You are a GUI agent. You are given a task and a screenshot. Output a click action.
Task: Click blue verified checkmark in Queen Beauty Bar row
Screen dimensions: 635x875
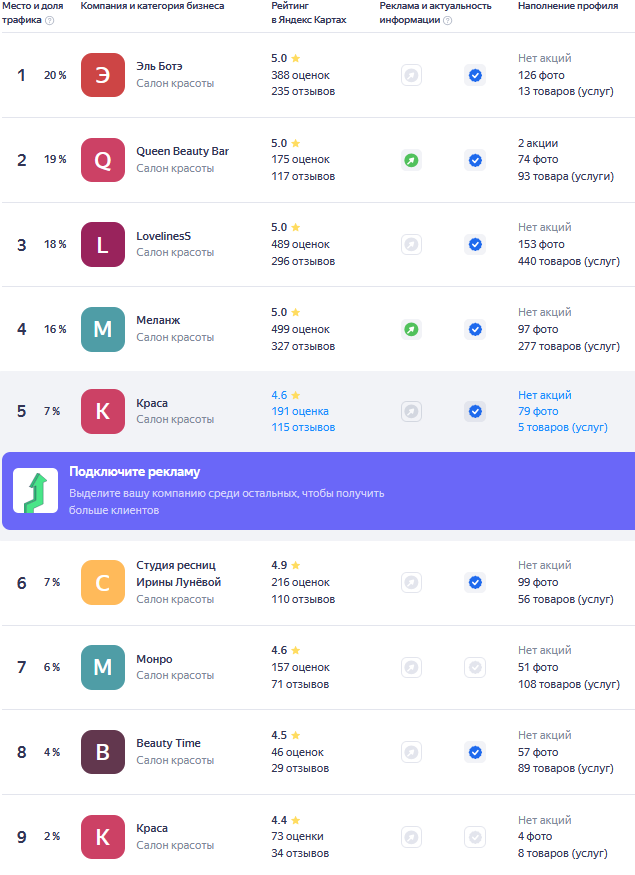pyautogui.click(x=475, y=161)
